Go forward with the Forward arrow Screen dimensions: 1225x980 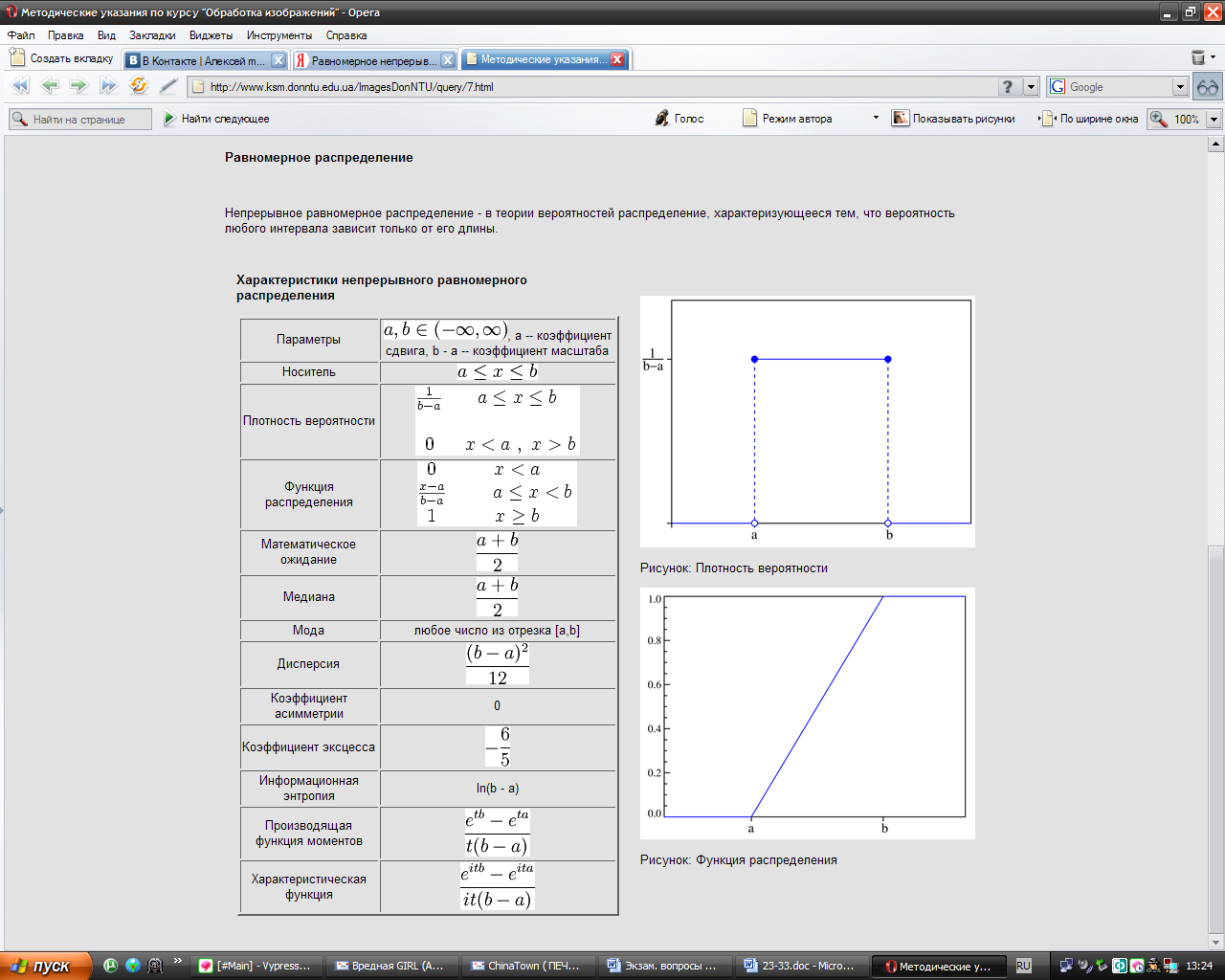coord(78,86)
